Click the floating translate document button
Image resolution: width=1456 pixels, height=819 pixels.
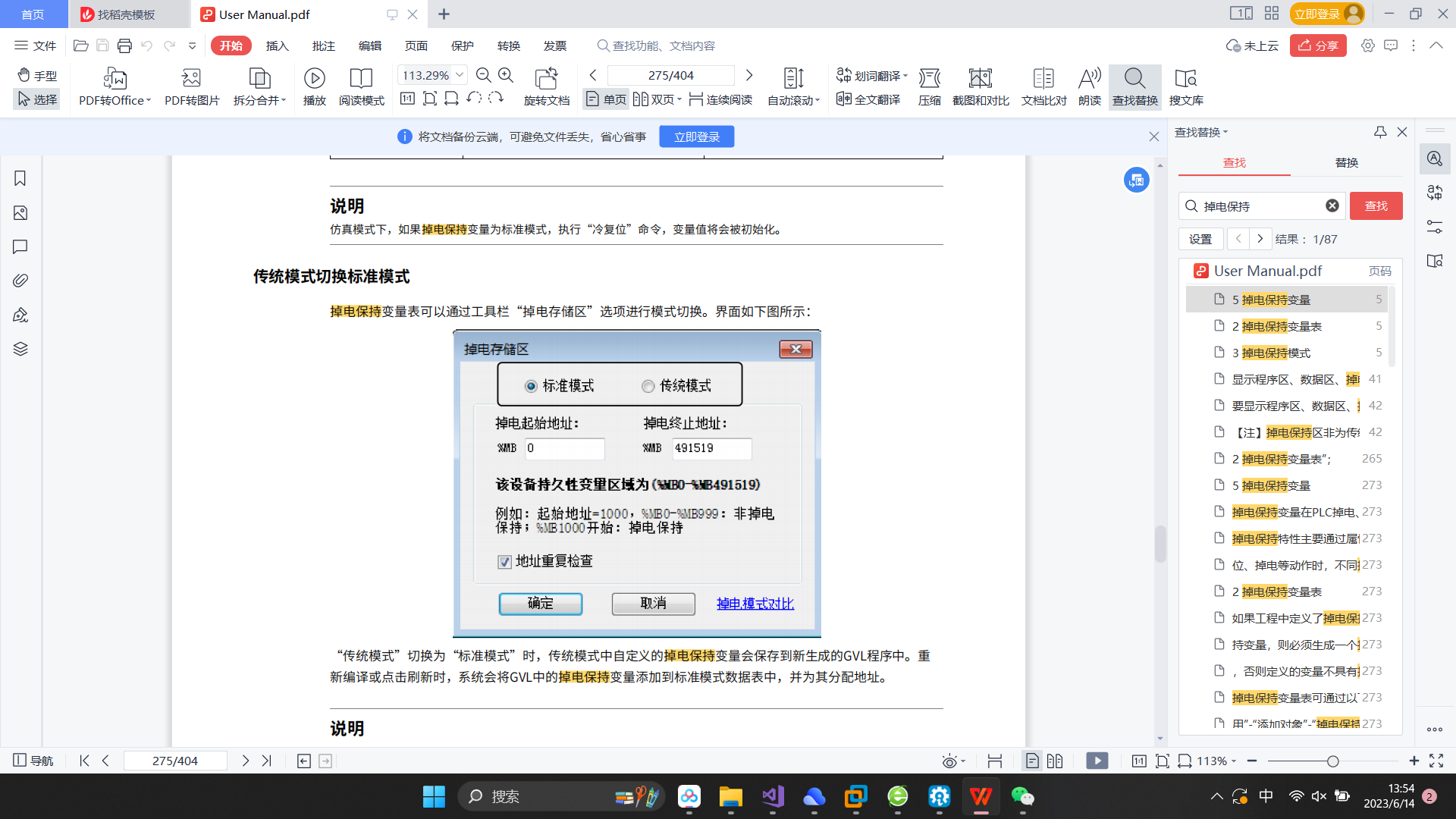pyautogui.click(x=1136, y=180)
